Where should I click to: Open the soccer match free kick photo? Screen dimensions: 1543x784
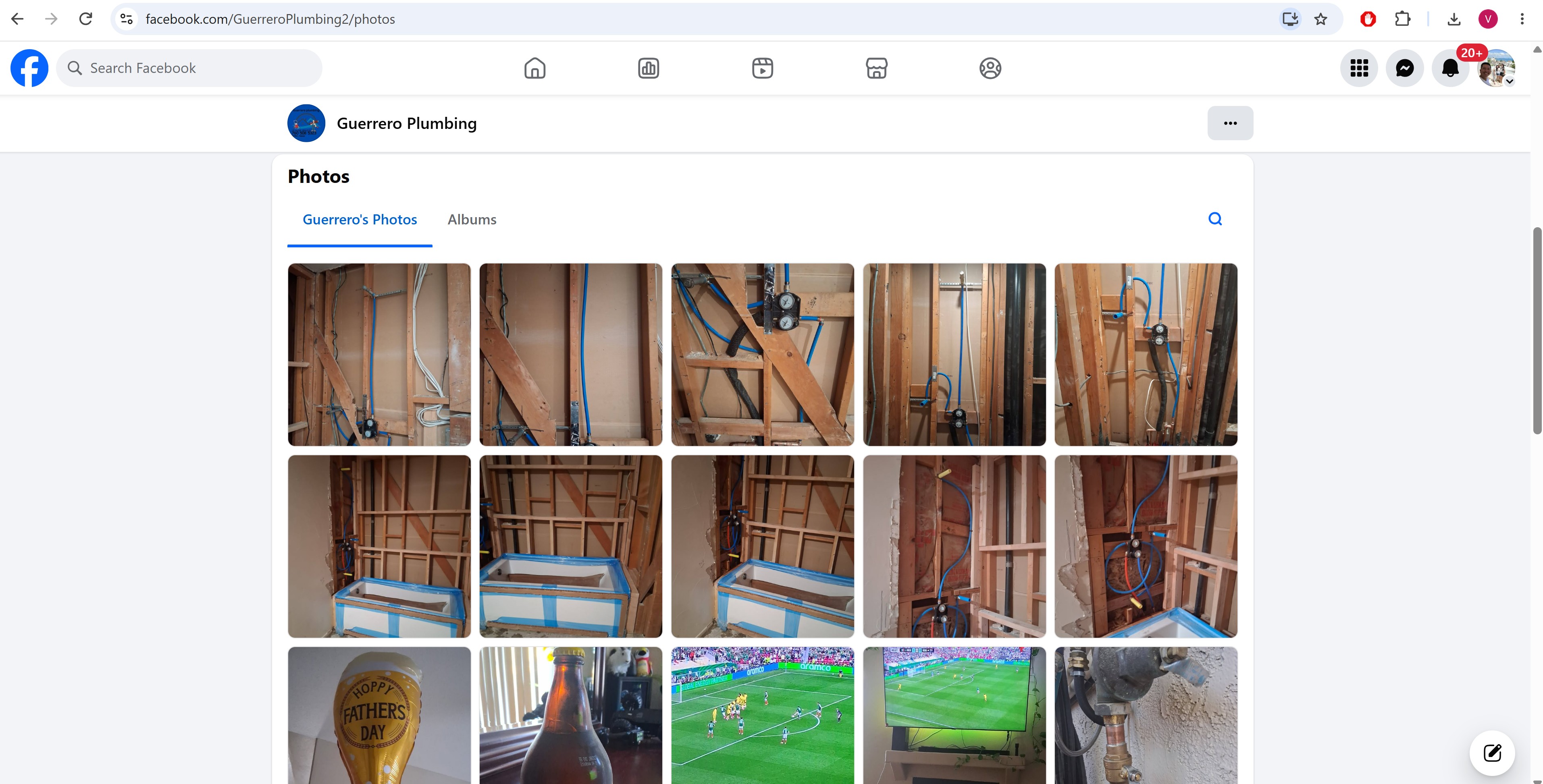(763, 715)
